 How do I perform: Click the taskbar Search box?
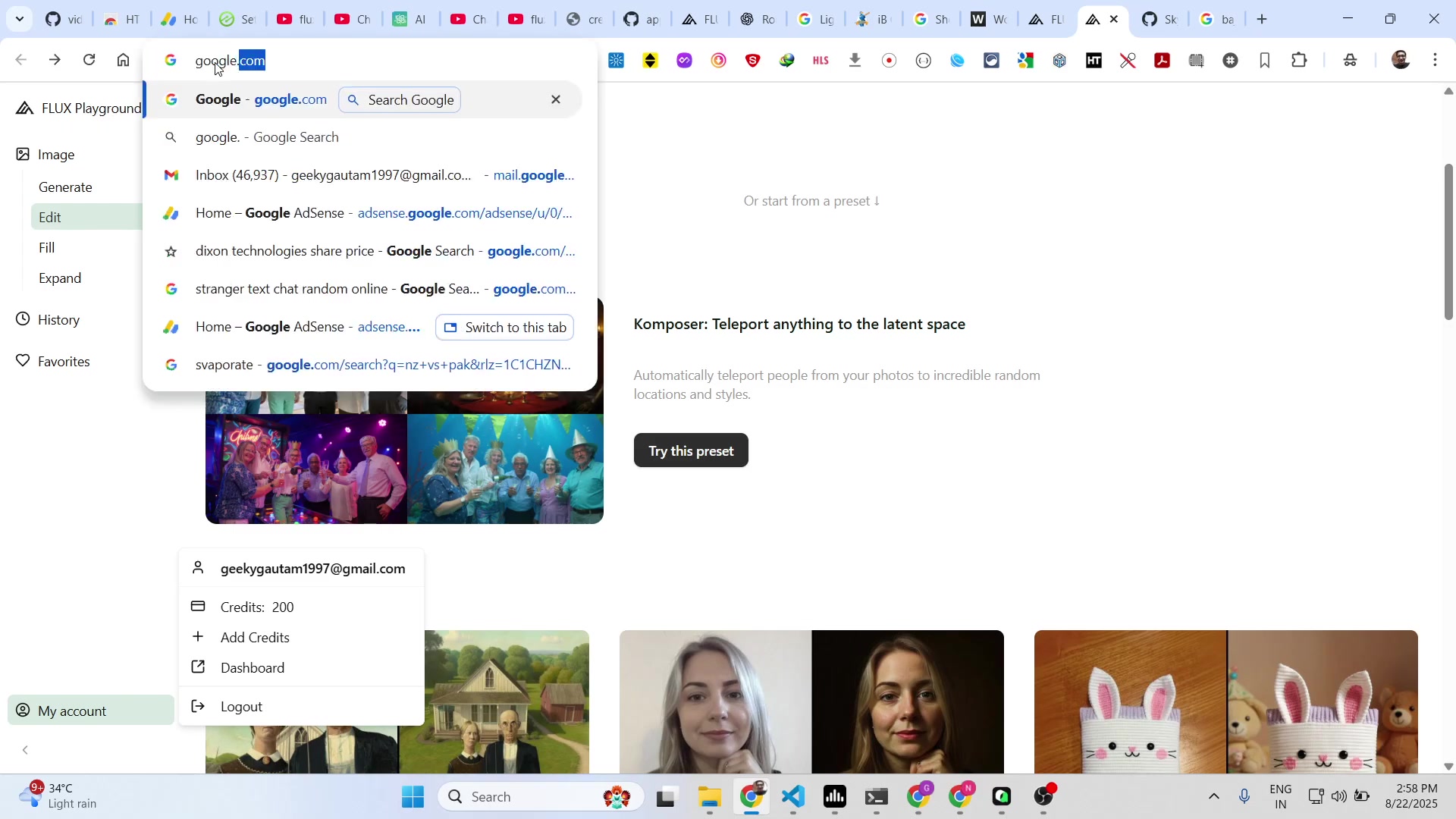pyautogui.click(x=541, y=797)
